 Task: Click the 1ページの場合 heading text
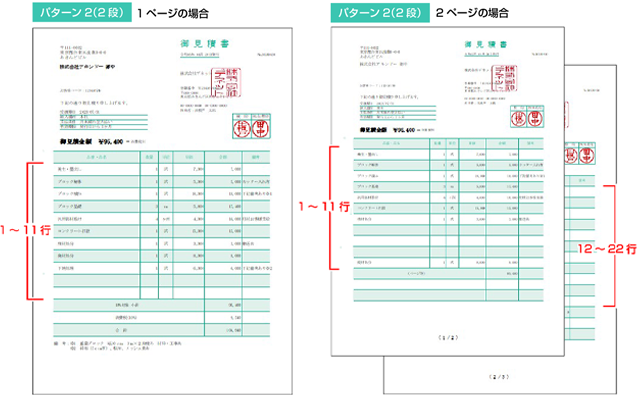(x=173, y=13)
